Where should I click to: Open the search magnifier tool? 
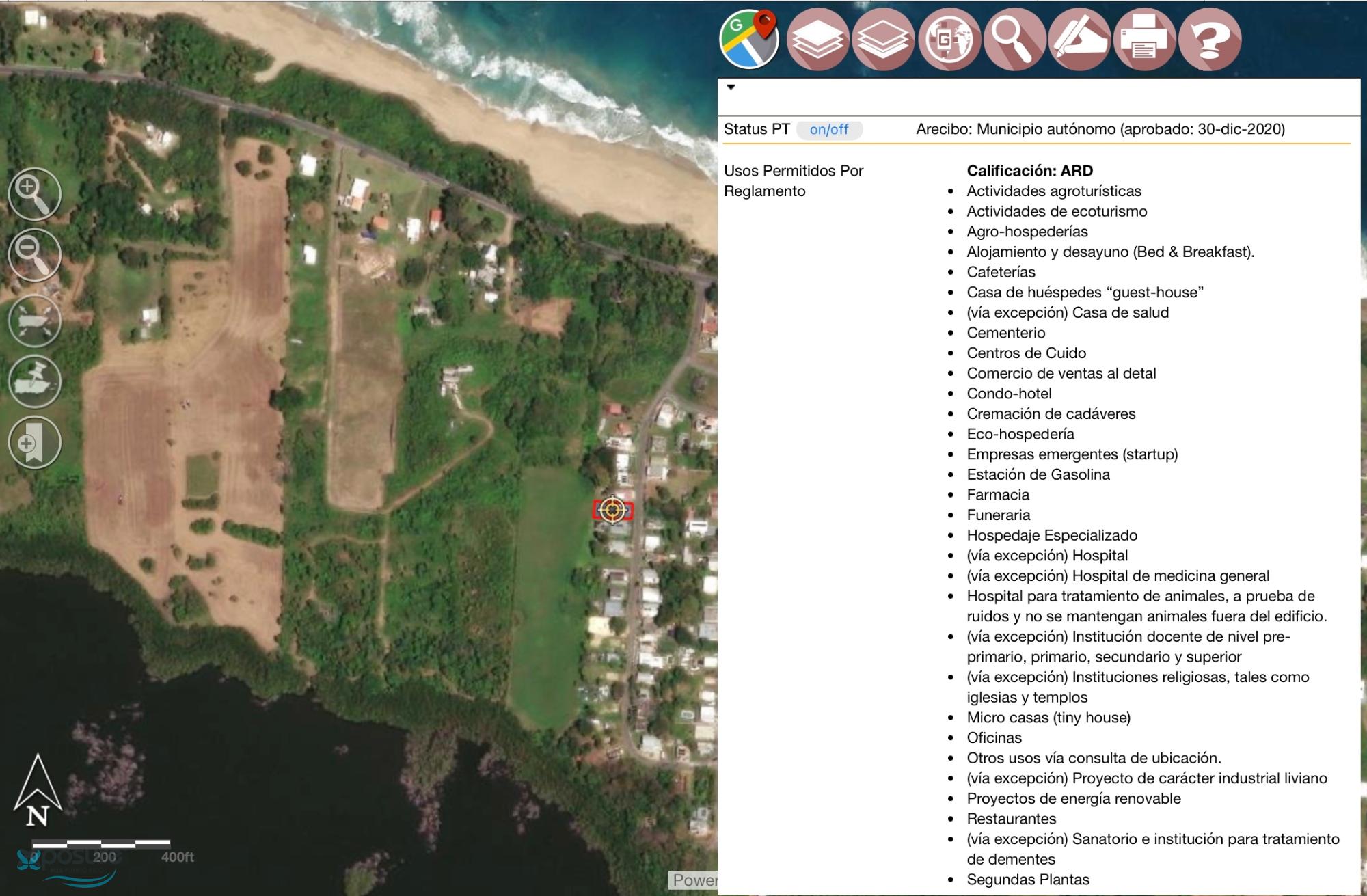(1014, 39)
